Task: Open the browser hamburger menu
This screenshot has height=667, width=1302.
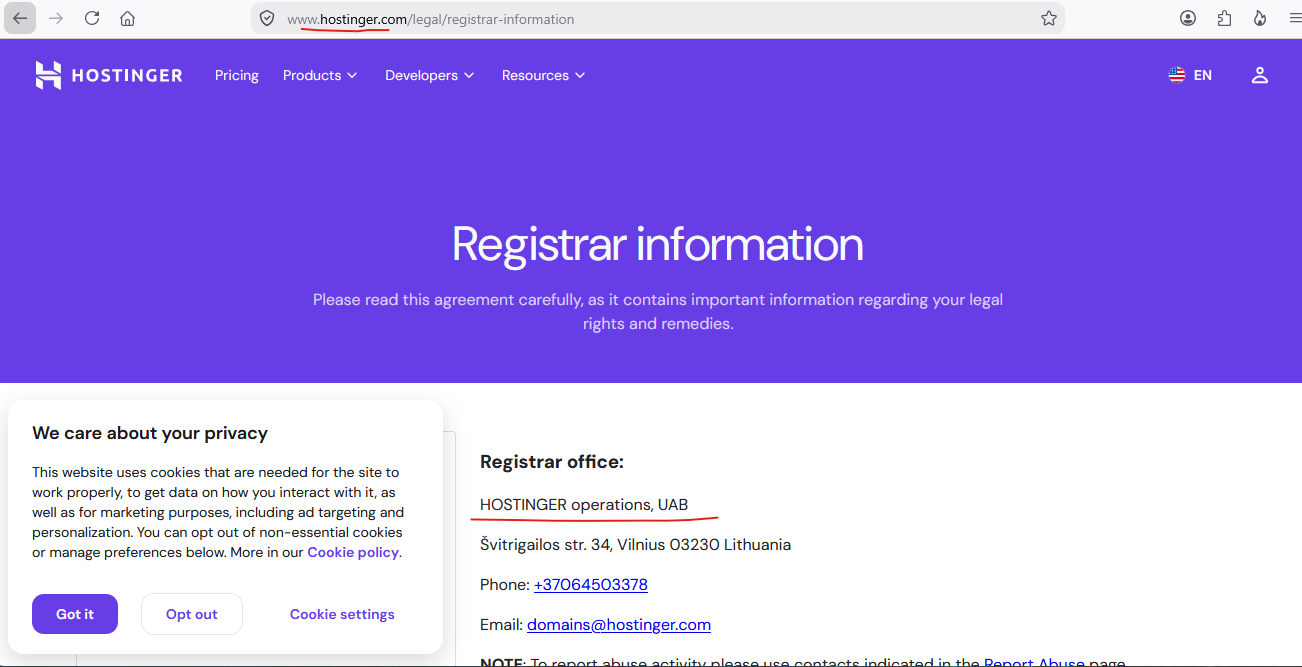Action: (x=1294, y=18)
